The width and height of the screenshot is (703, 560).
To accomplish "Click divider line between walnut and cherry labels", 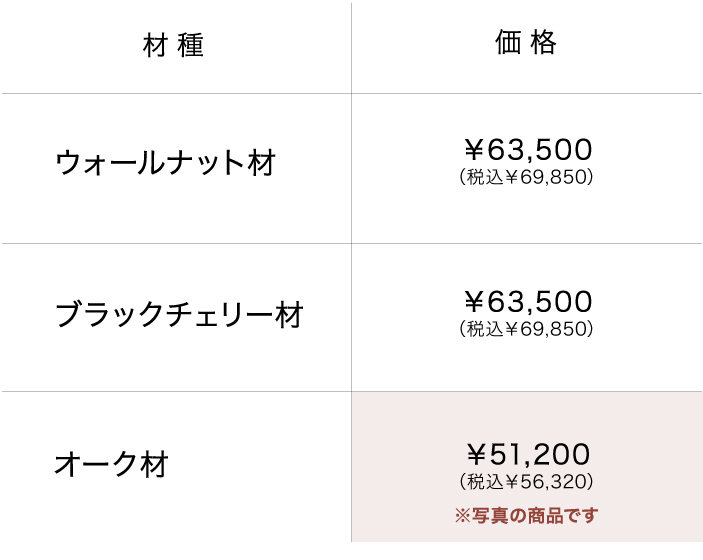I will pyautogui.click(x=176, y=243).
